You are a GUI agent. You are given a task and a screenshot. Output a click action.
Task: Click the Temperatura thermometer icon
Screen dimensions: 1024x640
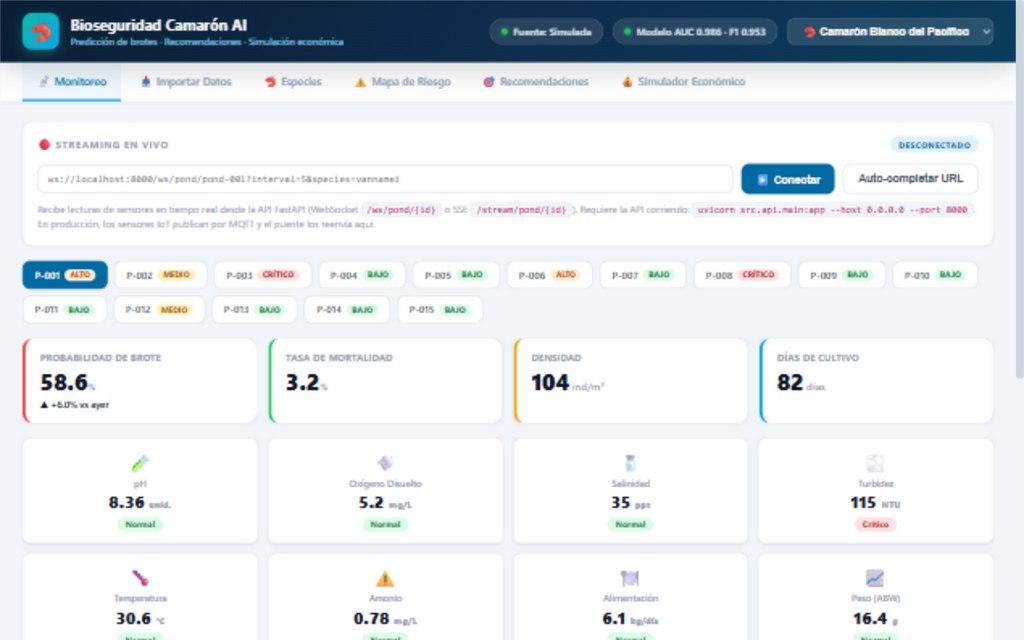point(140,578)
